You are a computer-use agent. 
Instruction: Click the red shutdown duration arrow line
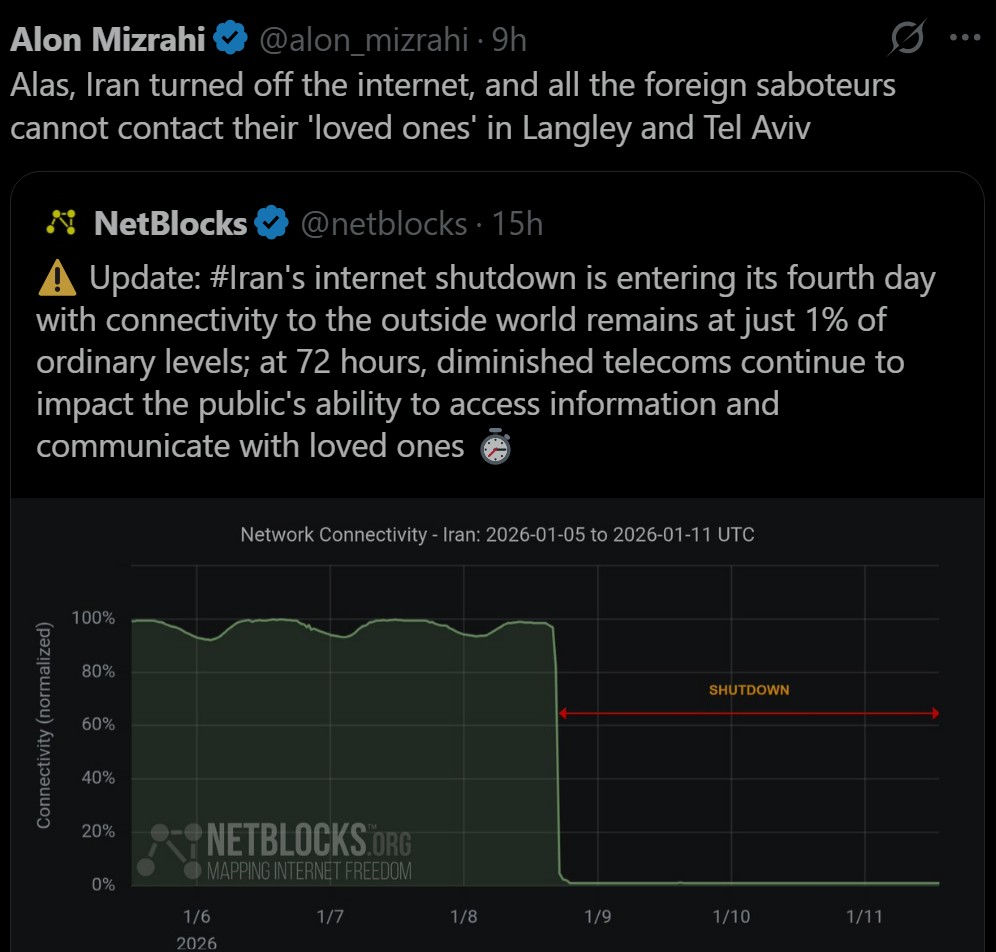tap(749, 713)
